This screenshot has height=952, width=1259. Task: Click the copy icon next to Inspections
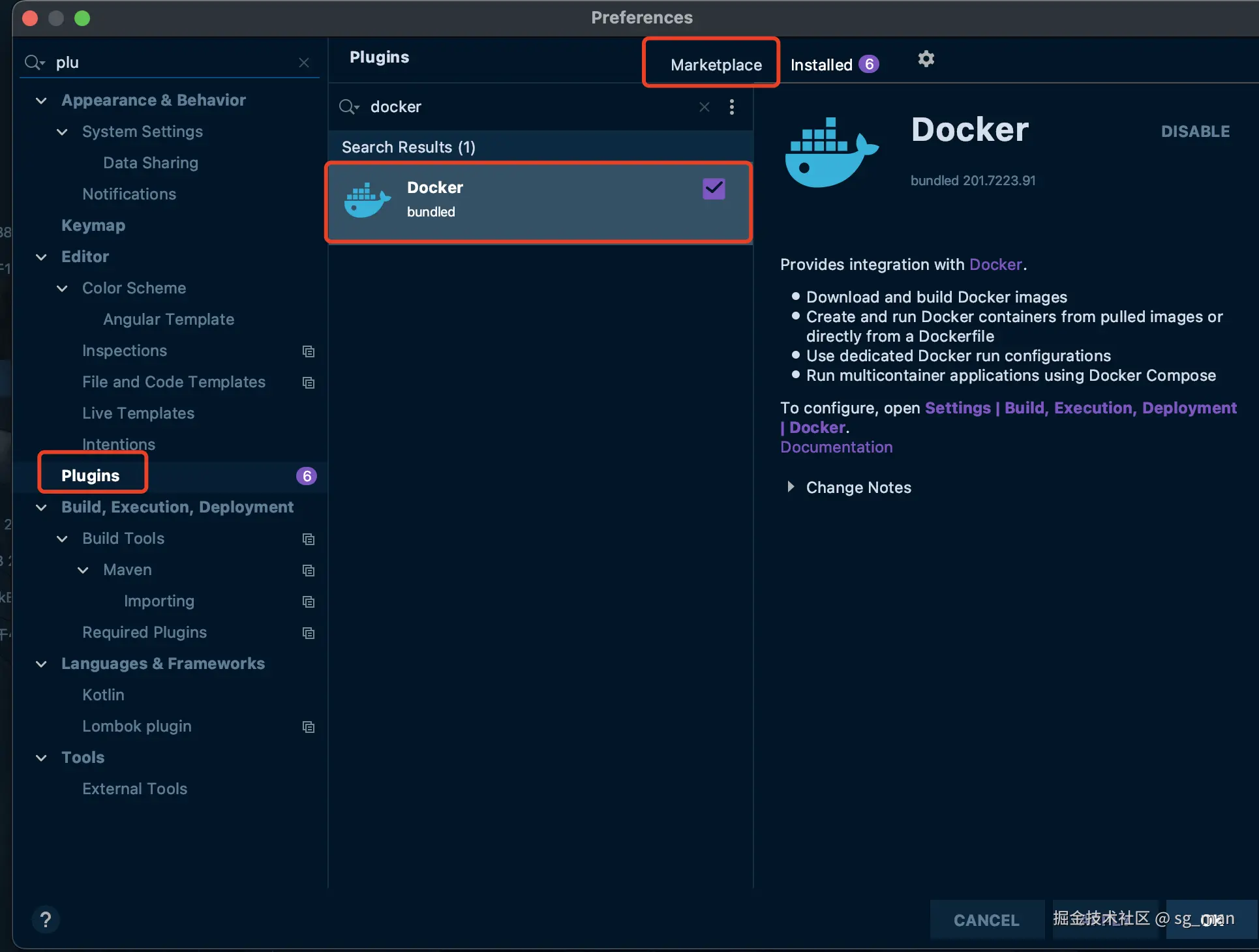309,351
